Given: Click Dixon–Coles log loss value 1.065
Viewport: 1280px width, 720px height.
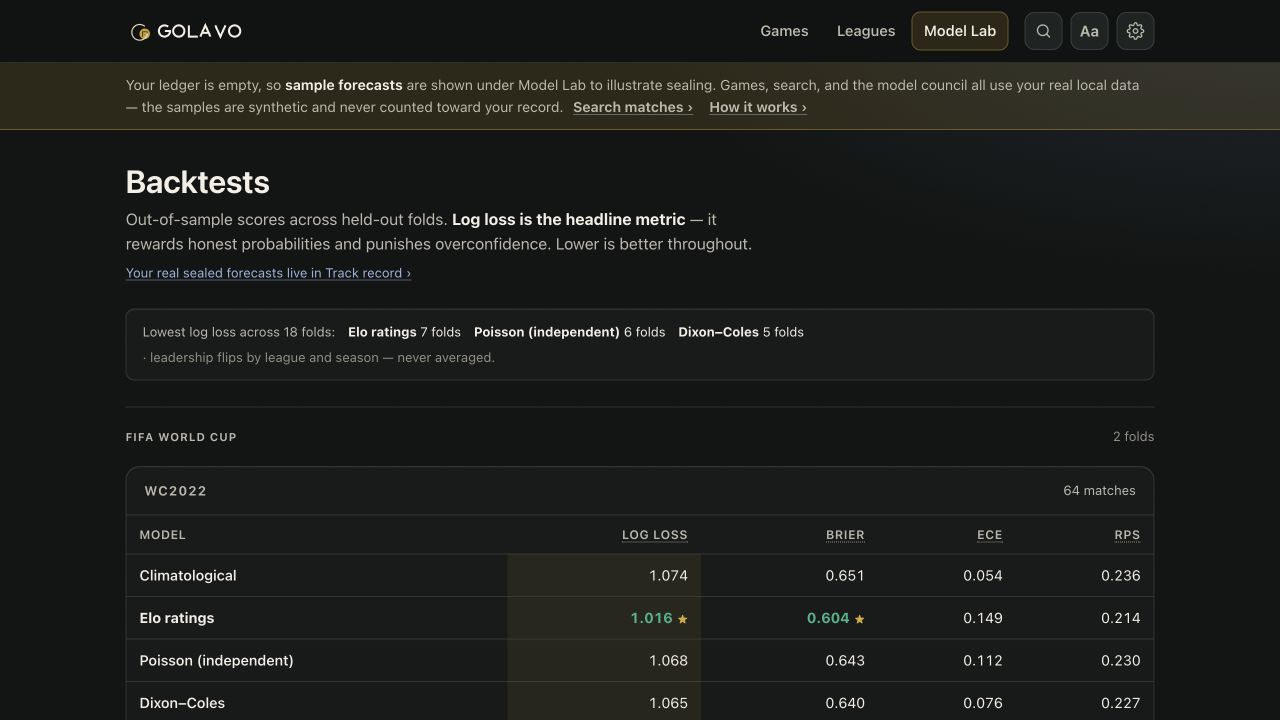Looking at the screenshot, I should coord(668,703).
